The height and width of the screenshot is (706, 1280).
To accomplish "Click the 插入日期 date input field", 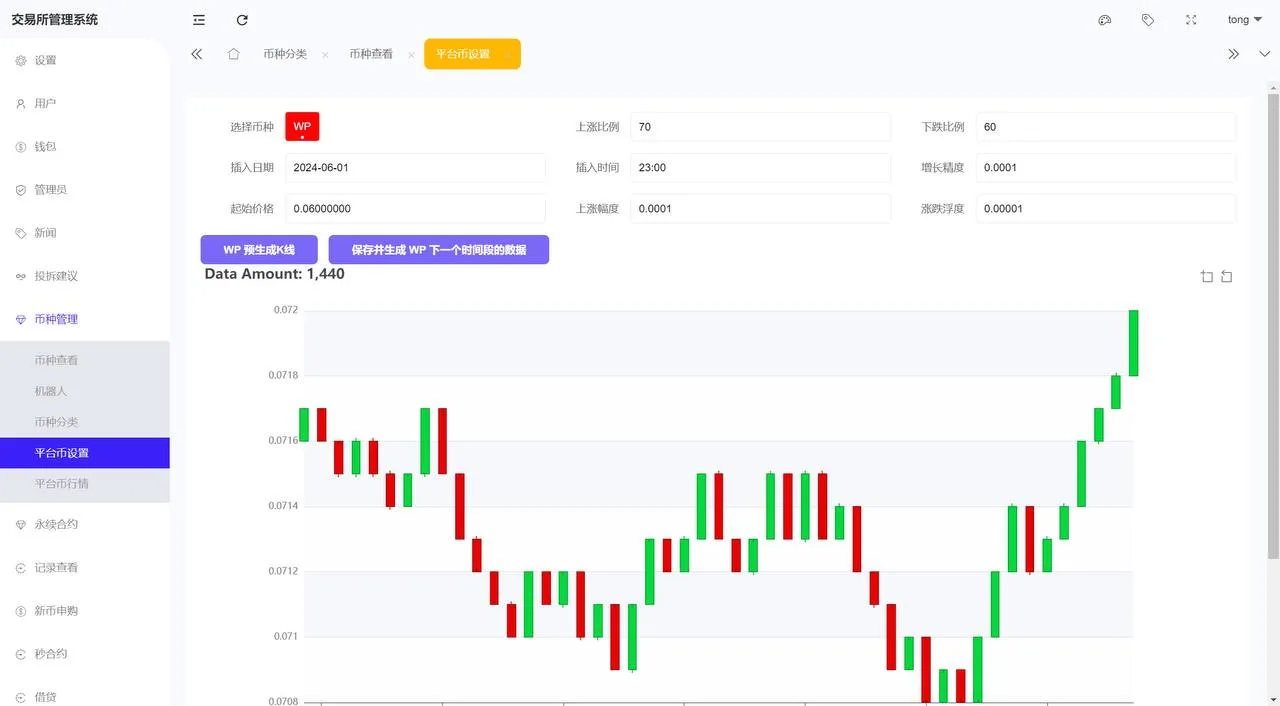I will point(415,168).
